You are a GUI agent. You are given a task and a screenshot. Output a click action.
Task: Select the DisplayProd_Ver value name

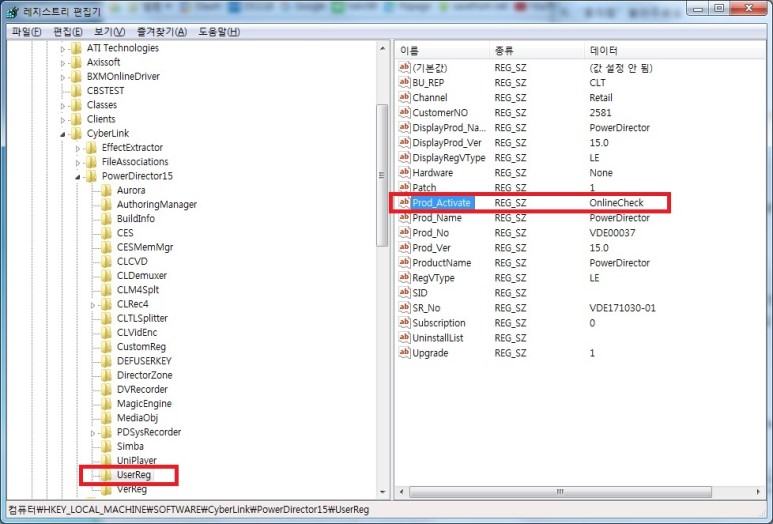coord(447,143)
